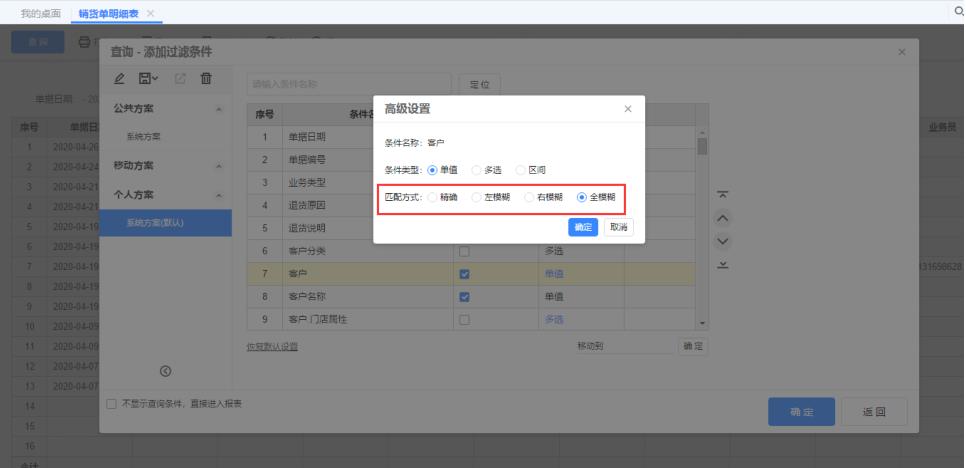Collapse the 个人方案 section

pyautogui.click(x=219, y=195)
